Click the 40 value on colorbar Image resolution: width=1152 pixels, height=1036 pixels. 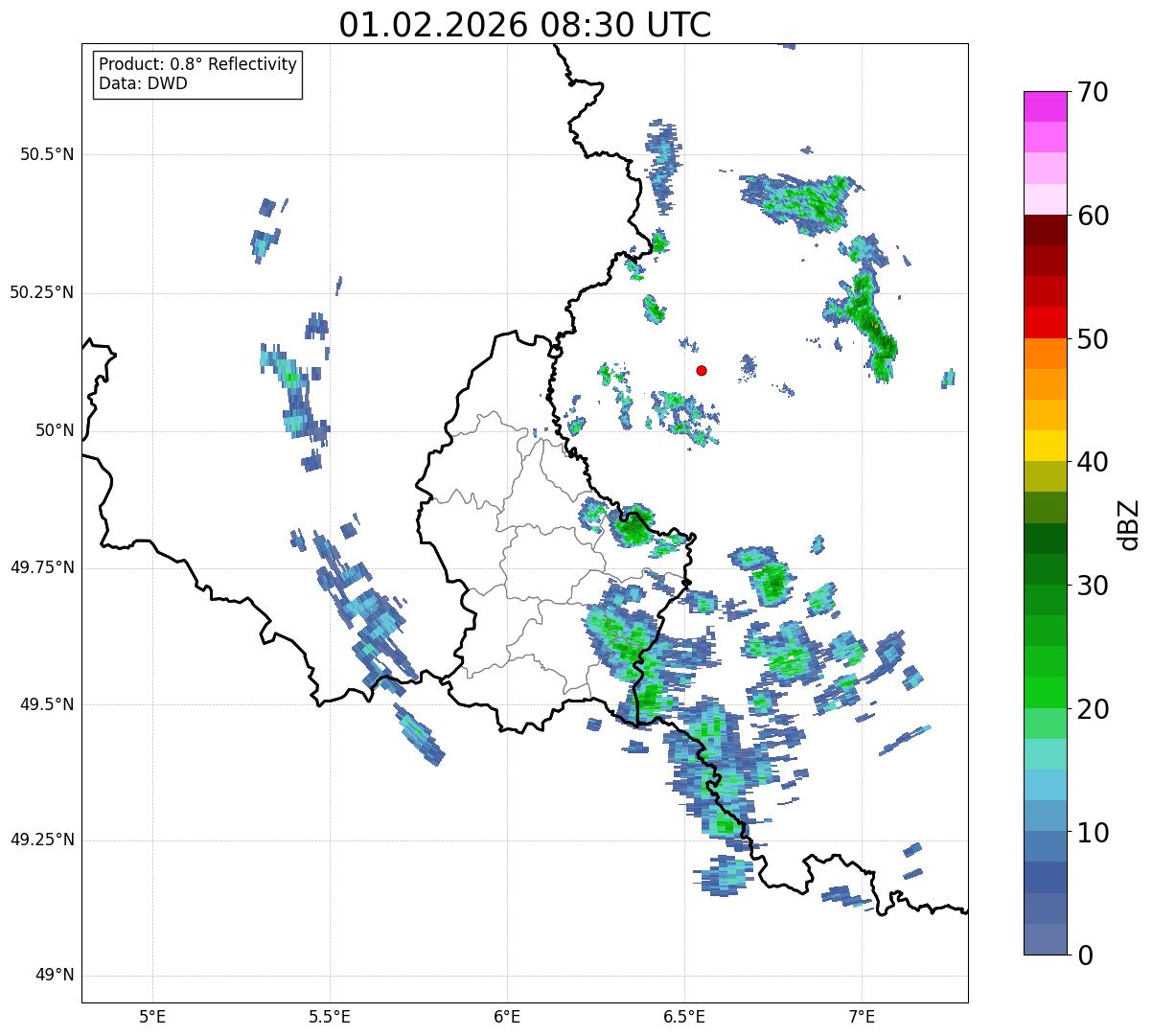(1094, 462)
